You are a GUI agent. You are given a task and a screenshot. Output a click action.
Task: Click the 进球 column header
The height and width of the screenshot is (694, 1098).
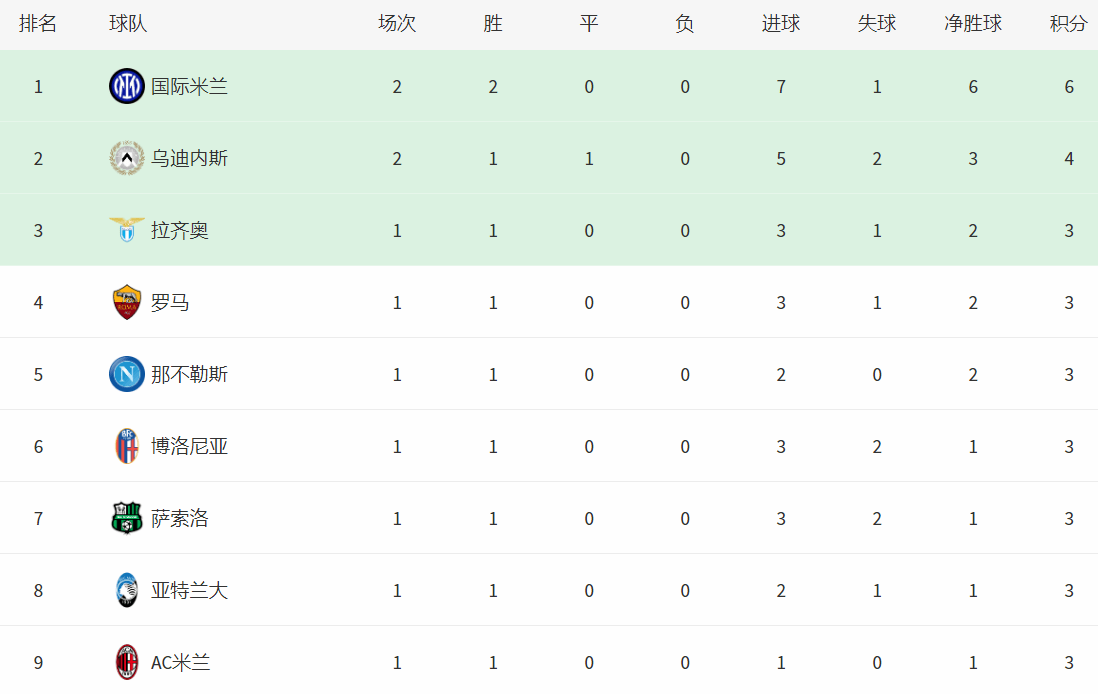pyautogui.click(x=781, y=24)
